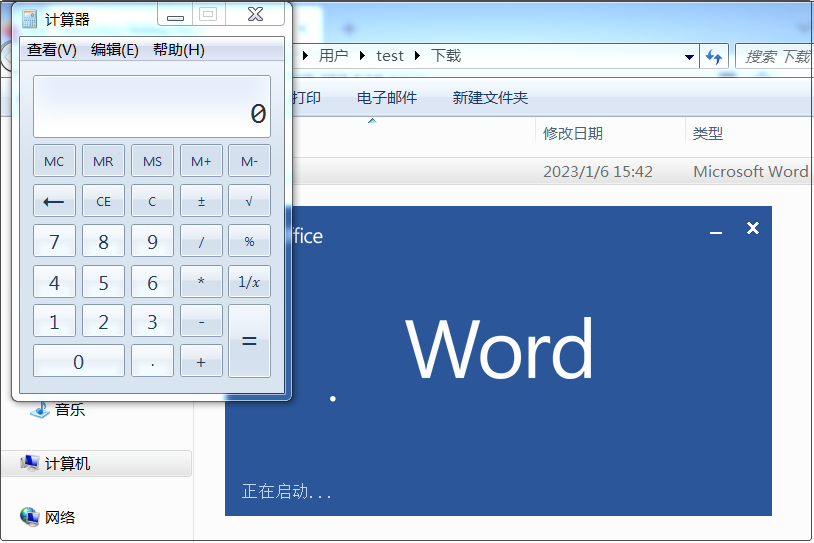This screenshot has height=543, width=814.
Task: Click the MC memory clear button
Action: point(54,161)
